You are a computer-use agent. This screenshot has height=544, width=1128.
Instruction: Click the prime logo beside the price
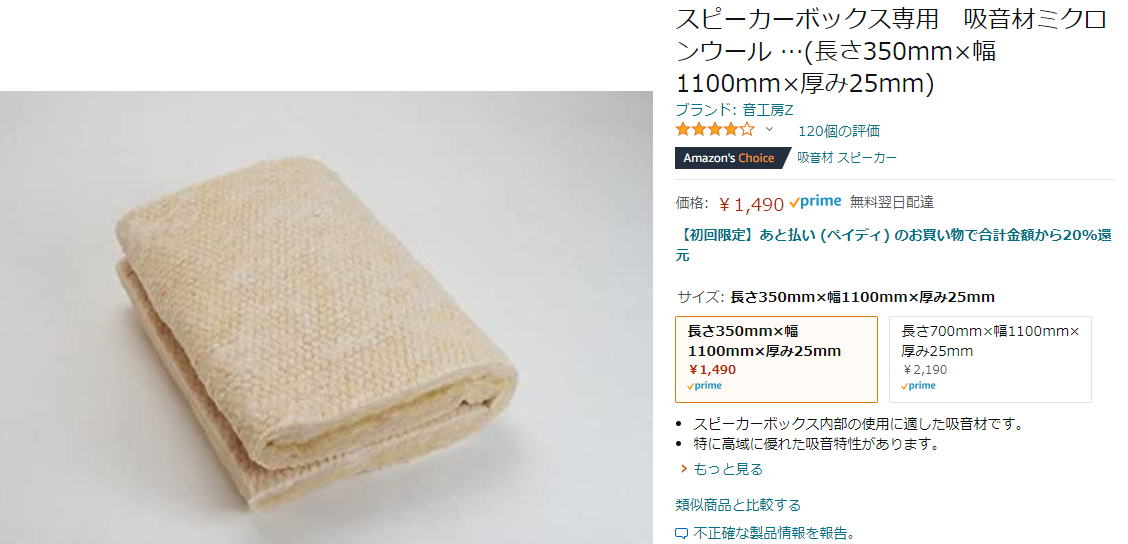tap(815, 202)
